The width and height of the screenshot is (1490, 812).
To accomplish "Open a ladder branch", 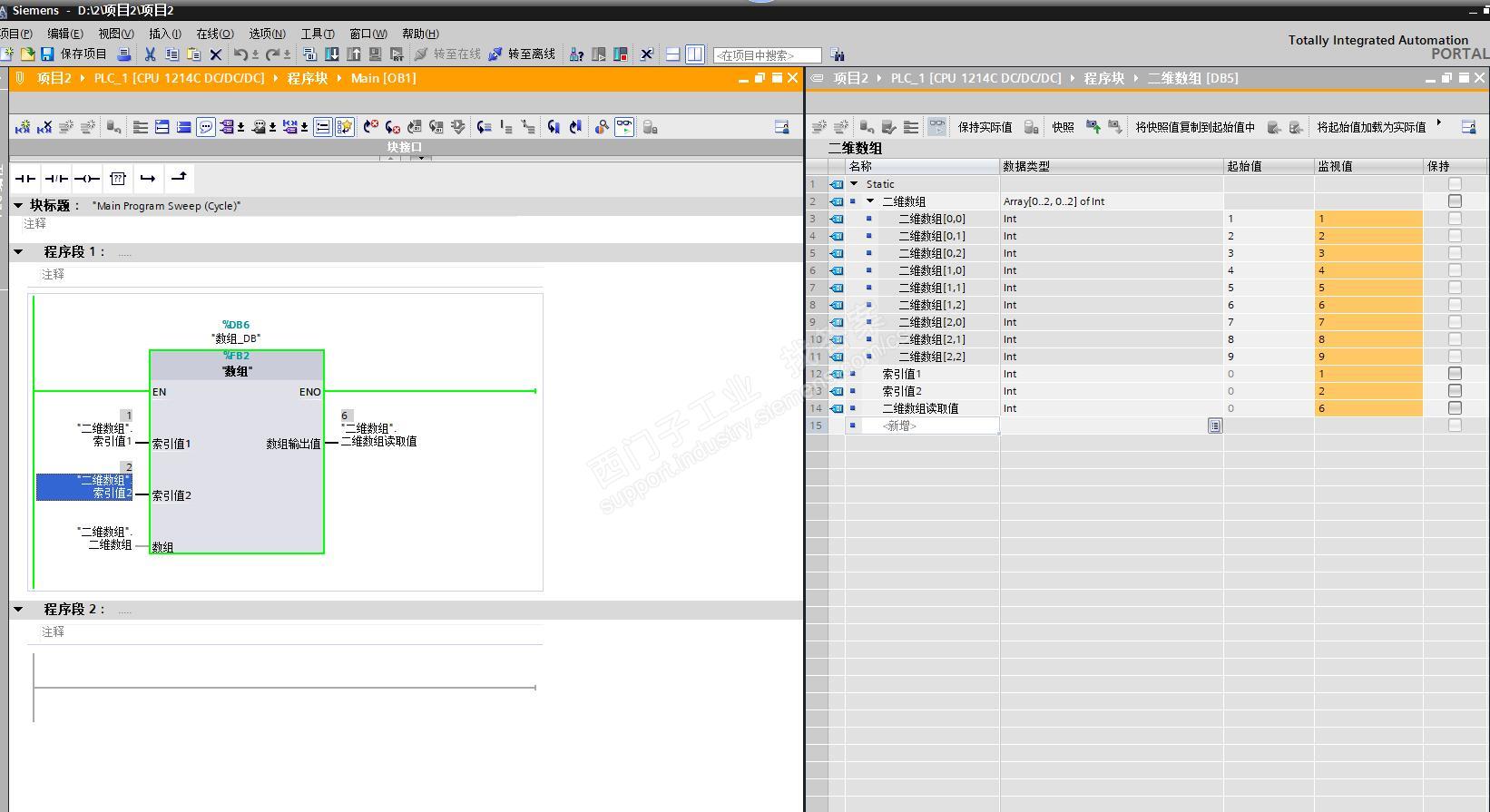I will pos(148,179).
